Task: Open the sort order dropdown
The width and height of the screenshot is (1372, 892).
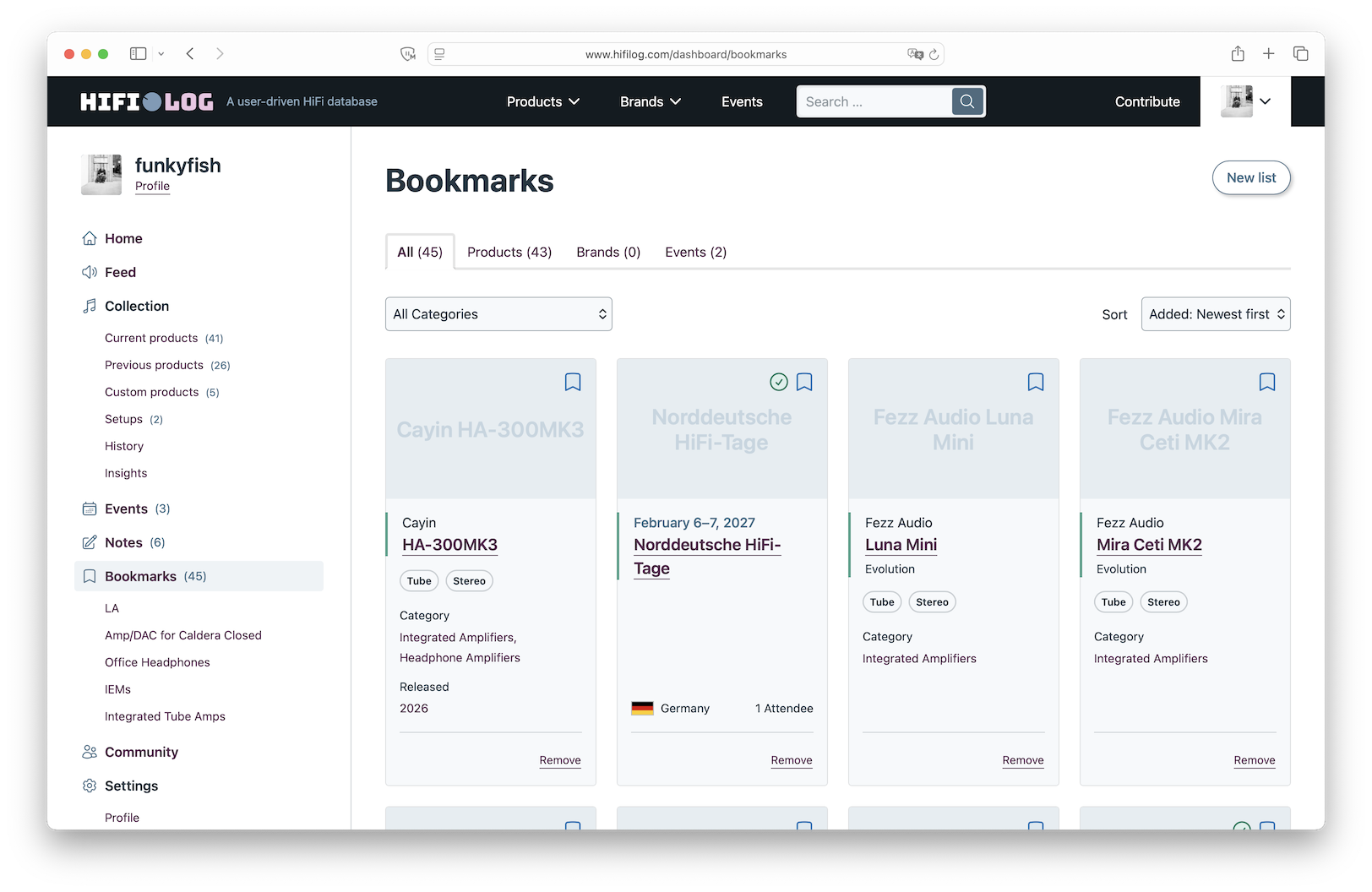Action: (1216, 314)
